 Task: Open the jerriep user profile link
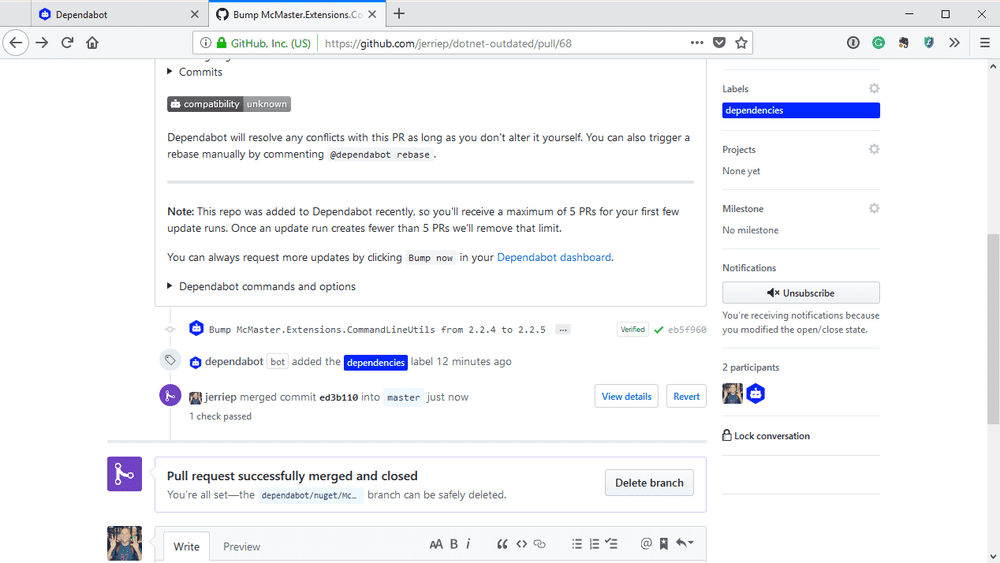tap(221, 397)
